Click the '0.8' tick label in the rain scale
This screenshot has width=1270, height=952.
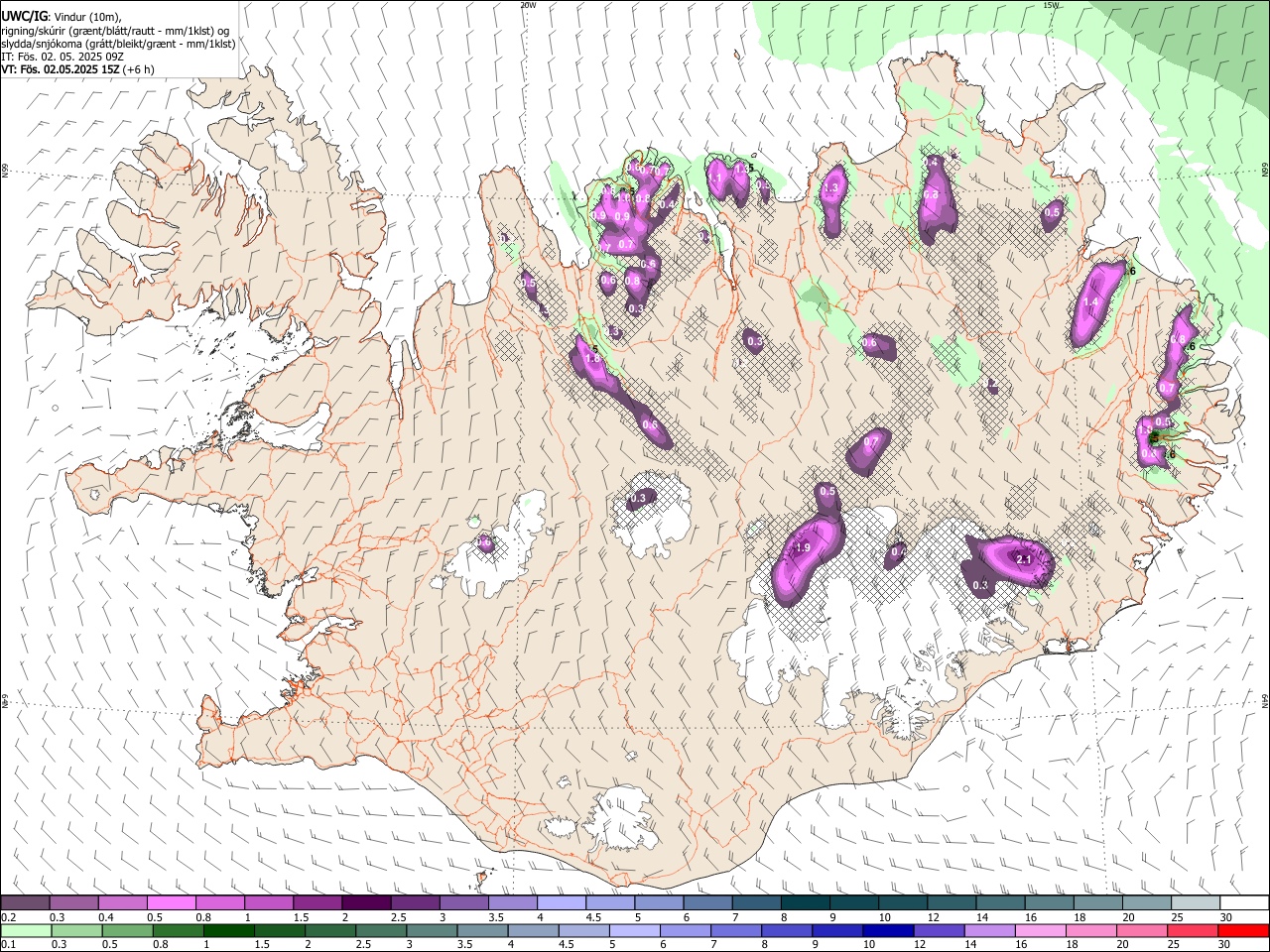pos(160,945)
